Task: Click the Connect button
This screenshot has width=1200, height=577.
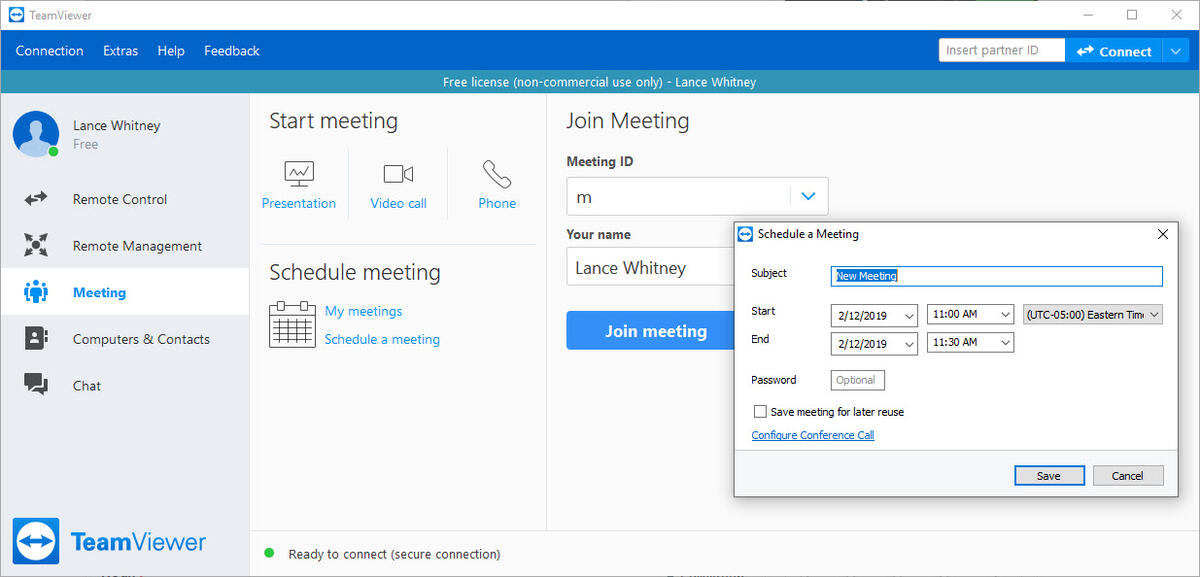Action: [1113, 51]
